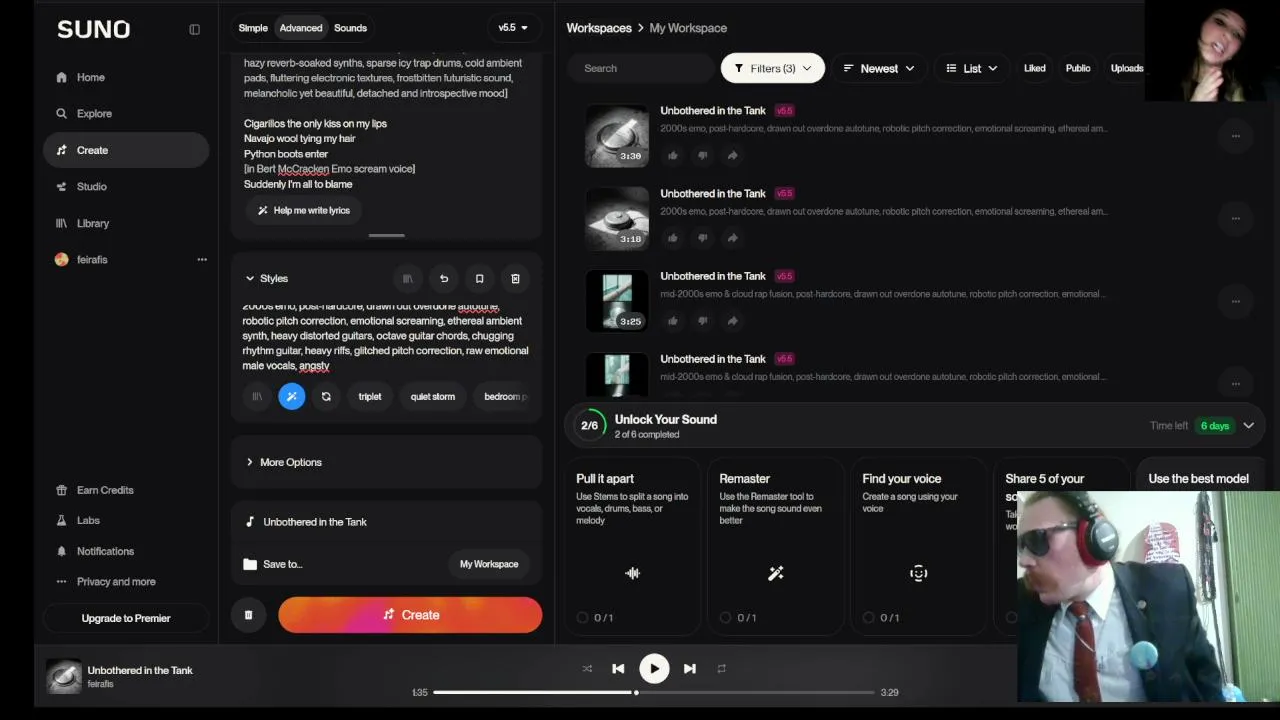Open the Newest sort dropdown
Image resolution: width=1280 pixels, height=720 pixels.
pyautogui.click(x=879, y=68)
